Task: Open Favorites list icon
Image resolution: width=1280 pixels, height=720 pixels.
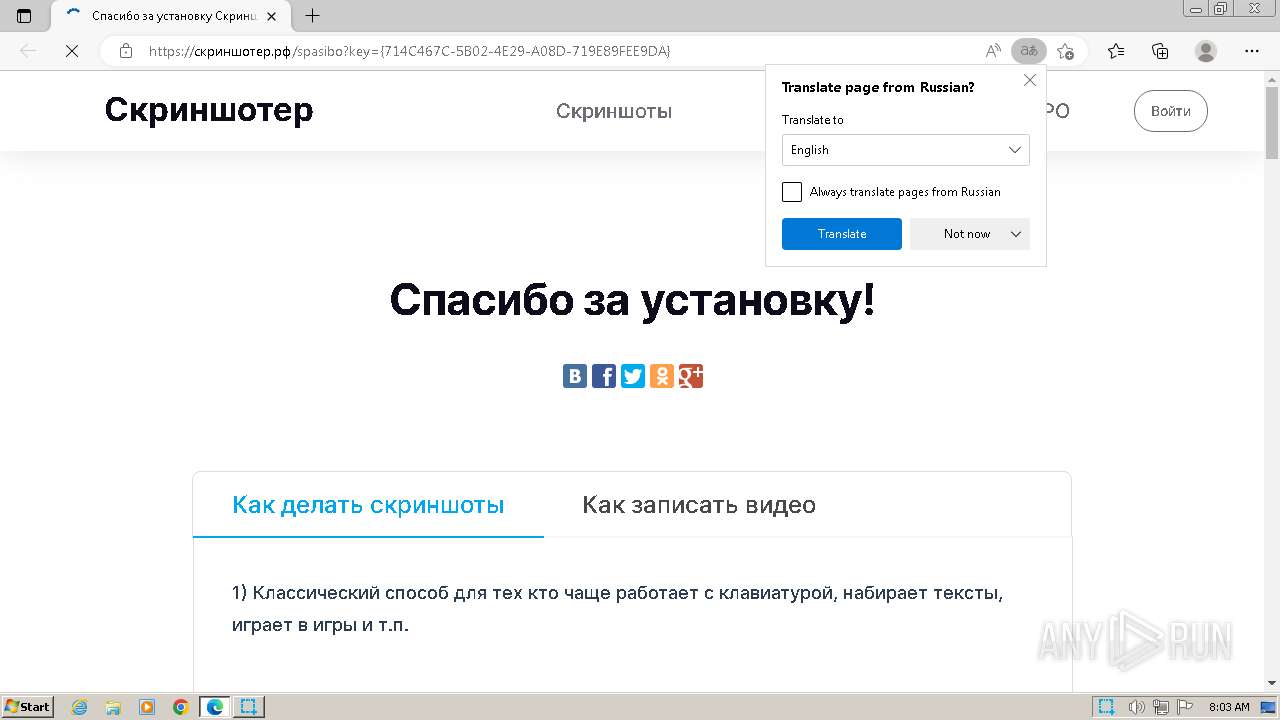Action: 1116,51
